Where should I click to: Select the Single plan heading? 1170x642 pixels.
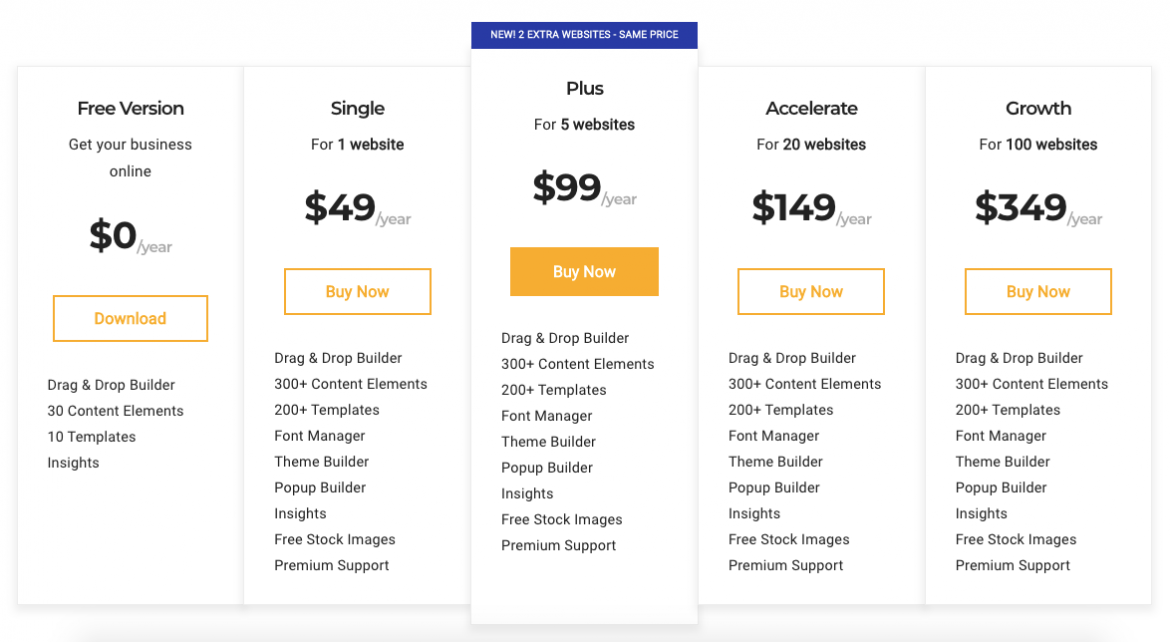click(x=357, y=108)
